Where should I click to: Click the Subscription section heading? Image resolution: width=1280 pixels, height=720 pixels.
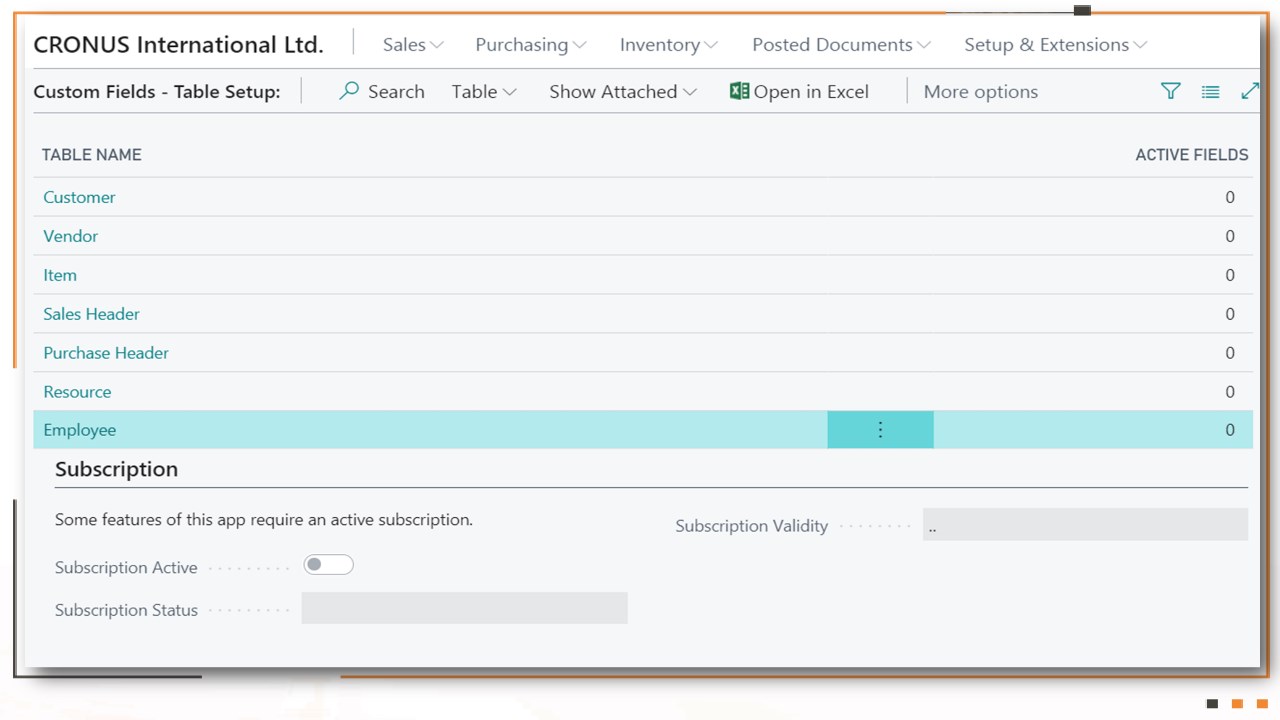point(116,469)
